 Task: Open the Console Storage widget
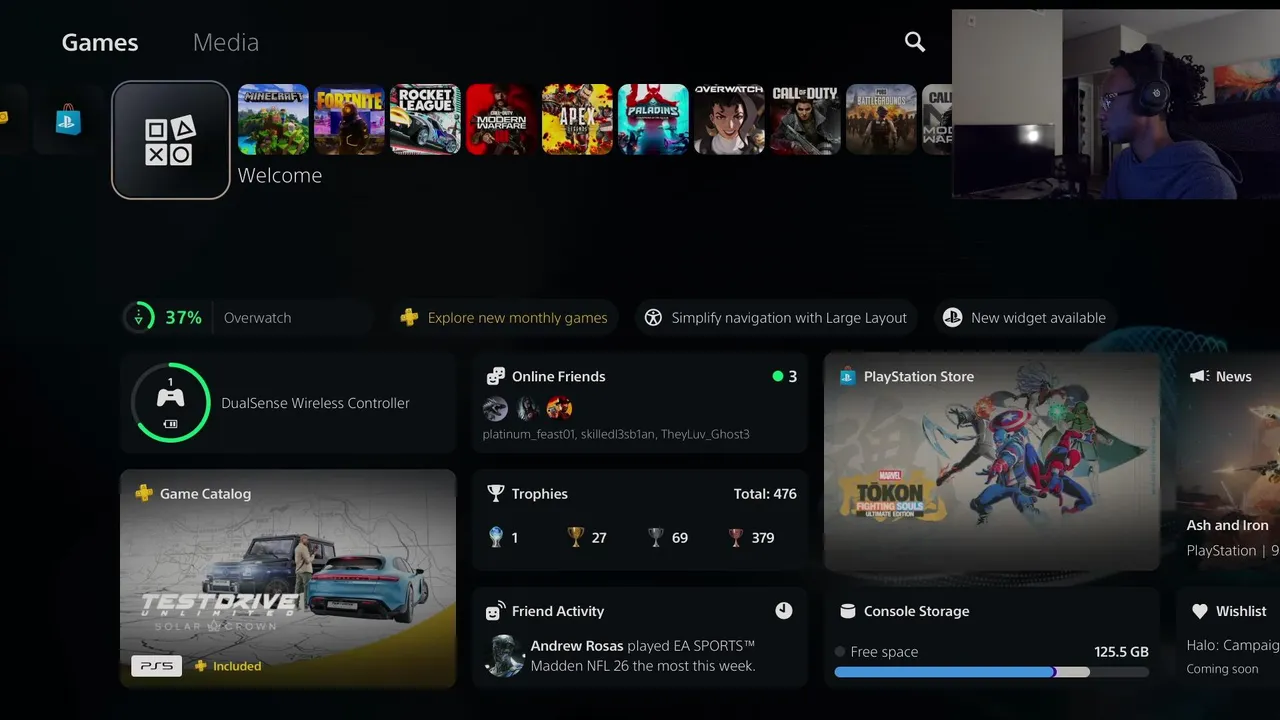(x=992, y=638)
